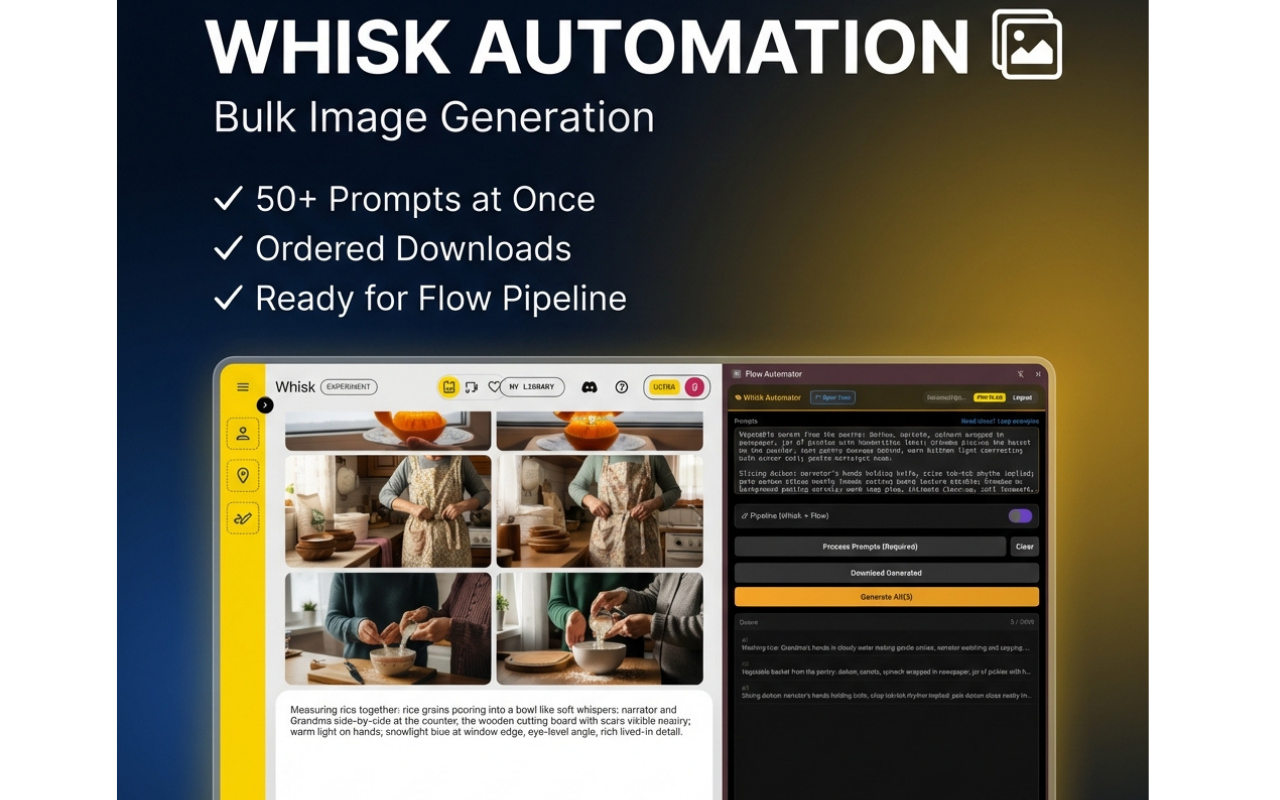Open Discord via the Discord icon

click(x=590, y=387)
